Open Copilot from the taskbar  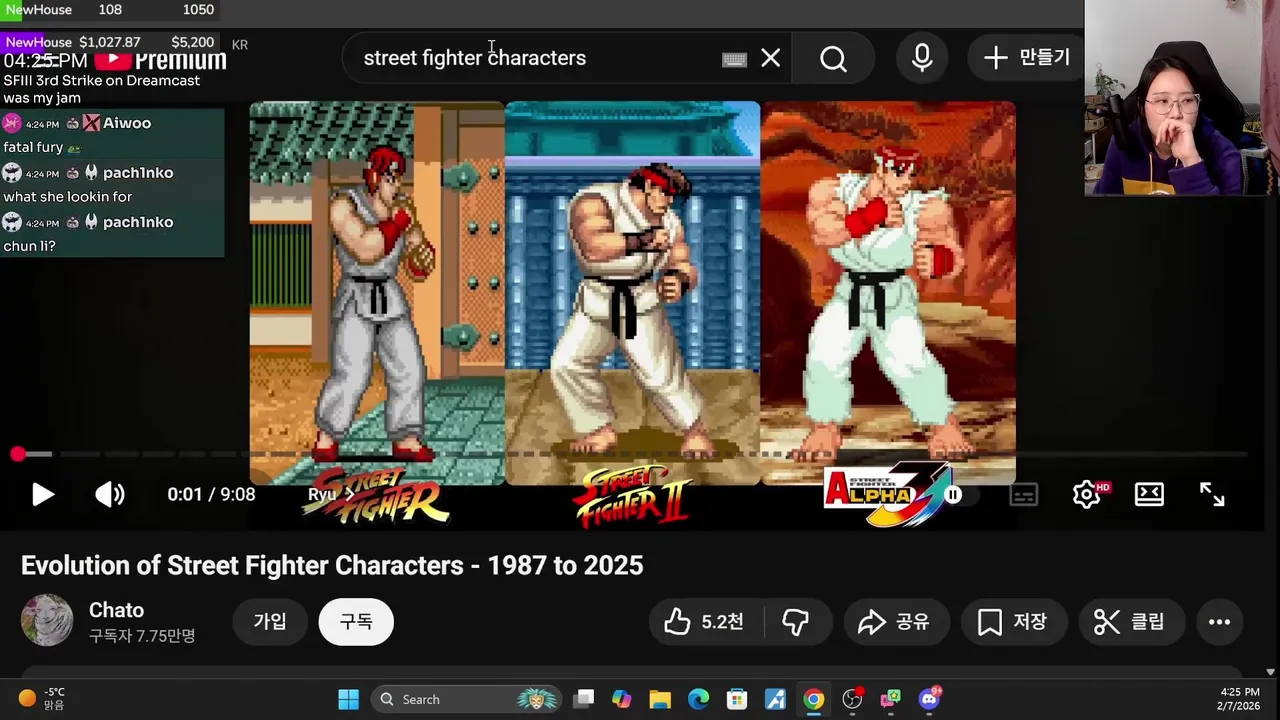point(622,699)
